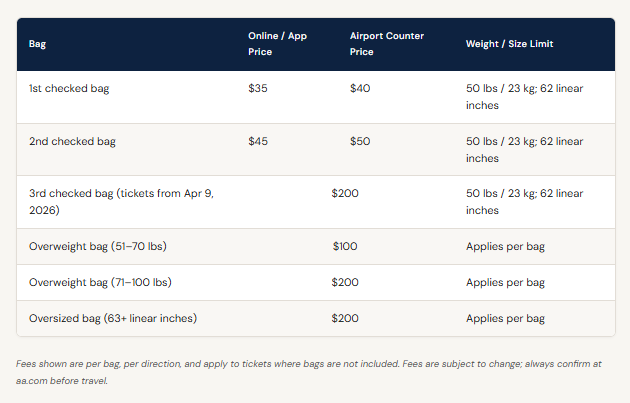Click the Bag column header

click(x=37, y=44)
